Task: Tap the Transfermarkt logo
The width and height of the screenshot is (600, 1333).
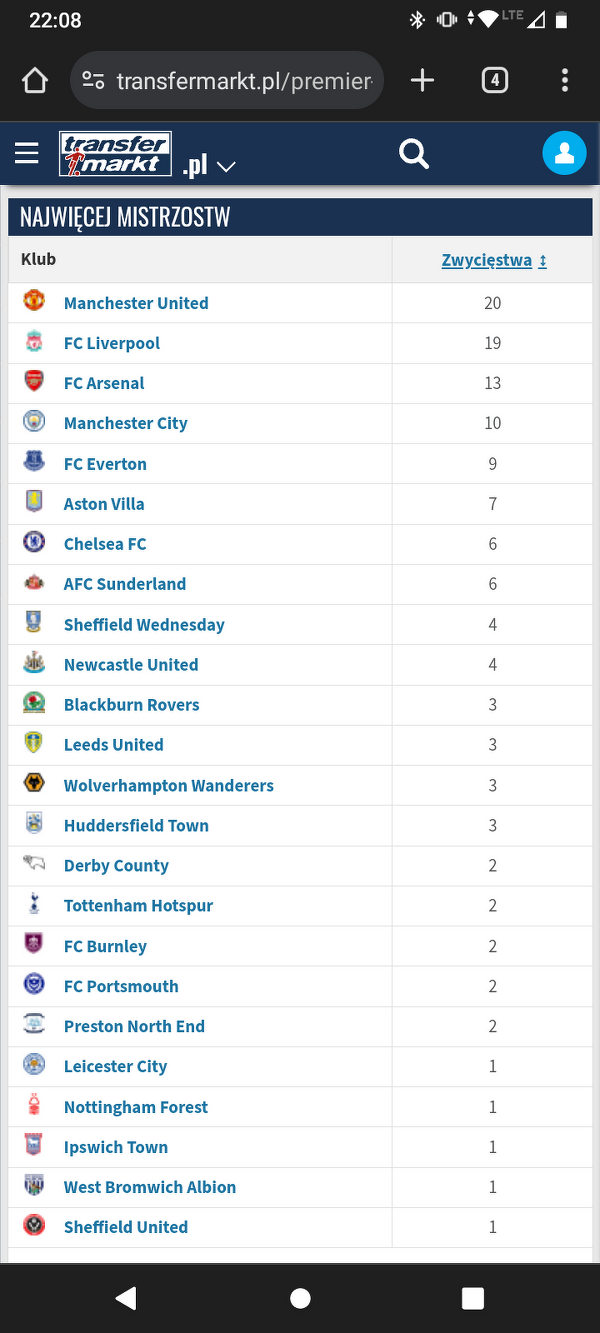Action: tap(115, 154)
